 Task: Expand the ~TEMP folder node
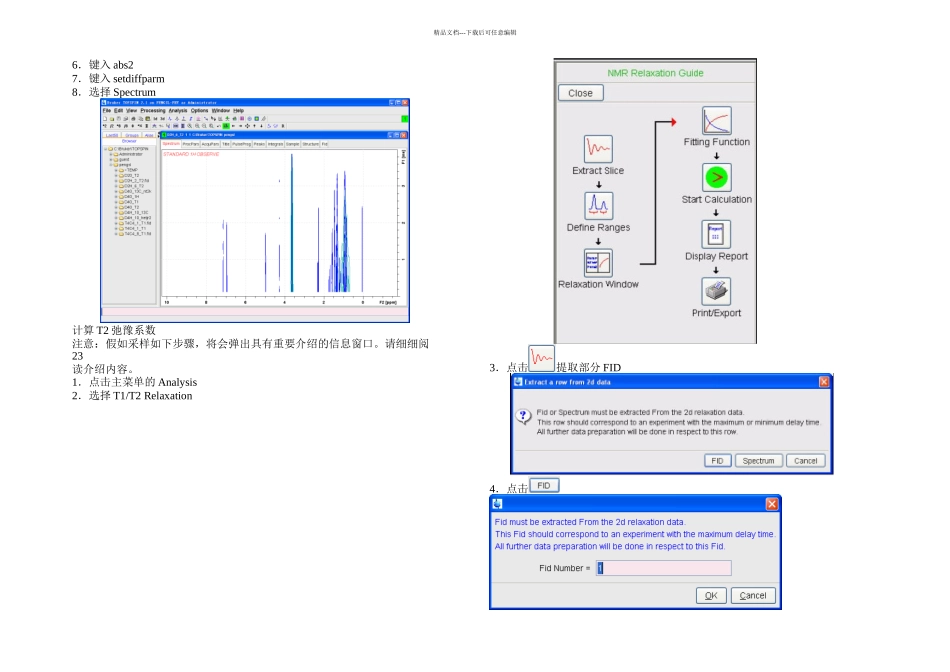click(x=116, y=170)
